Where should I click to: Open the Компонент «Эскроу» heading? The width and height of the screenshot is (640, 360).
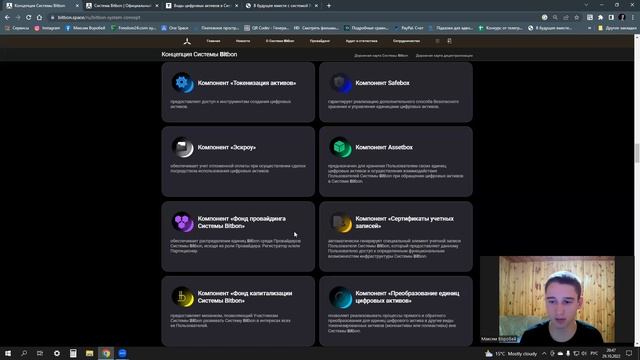tap(227, 147)
